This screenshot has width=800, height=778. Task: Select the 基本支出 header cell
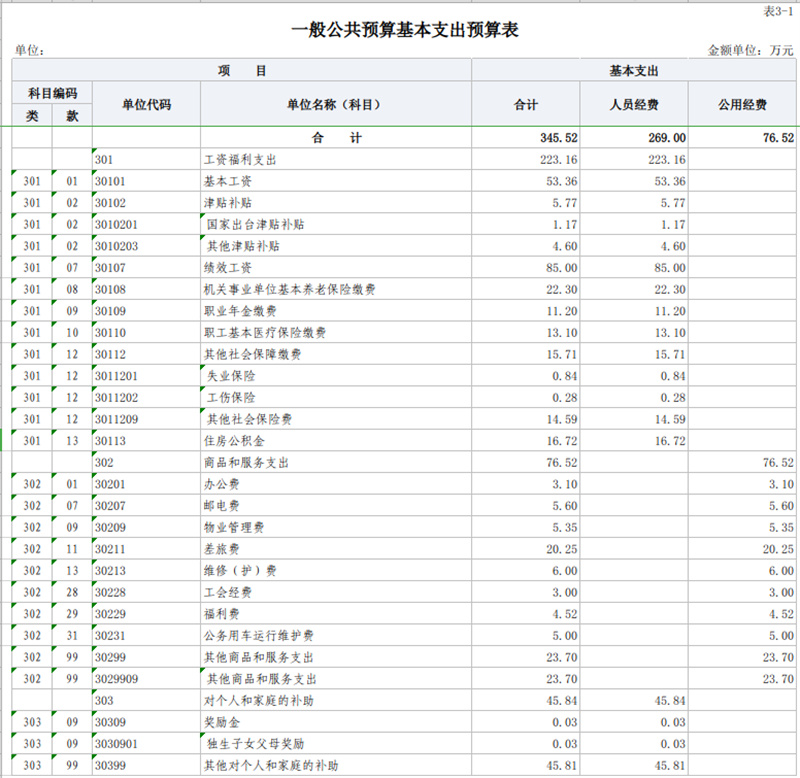pyautogui.click(x=635, y=70)
